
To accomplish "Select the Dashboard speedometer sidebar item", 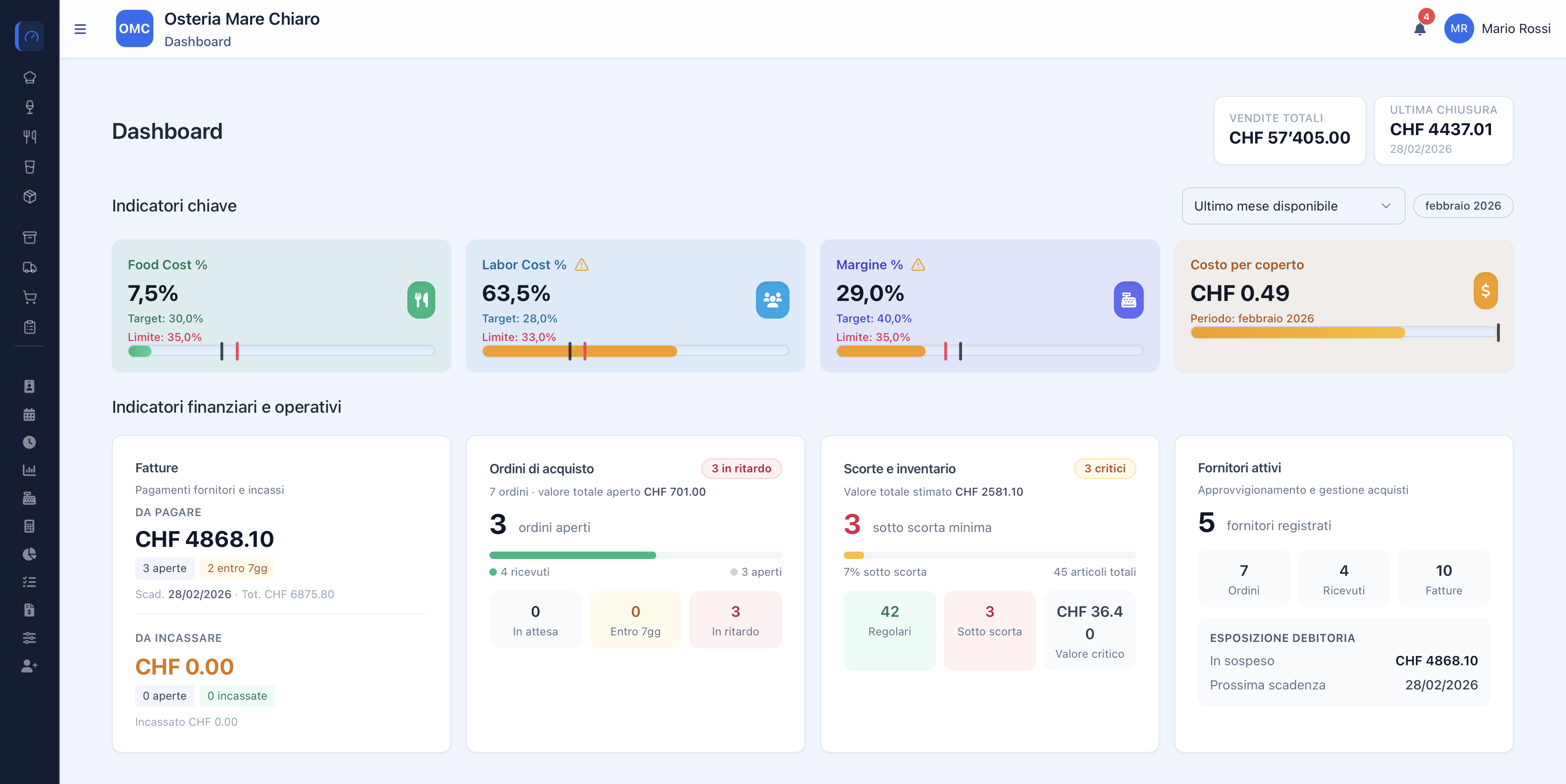I will [29, 36].
